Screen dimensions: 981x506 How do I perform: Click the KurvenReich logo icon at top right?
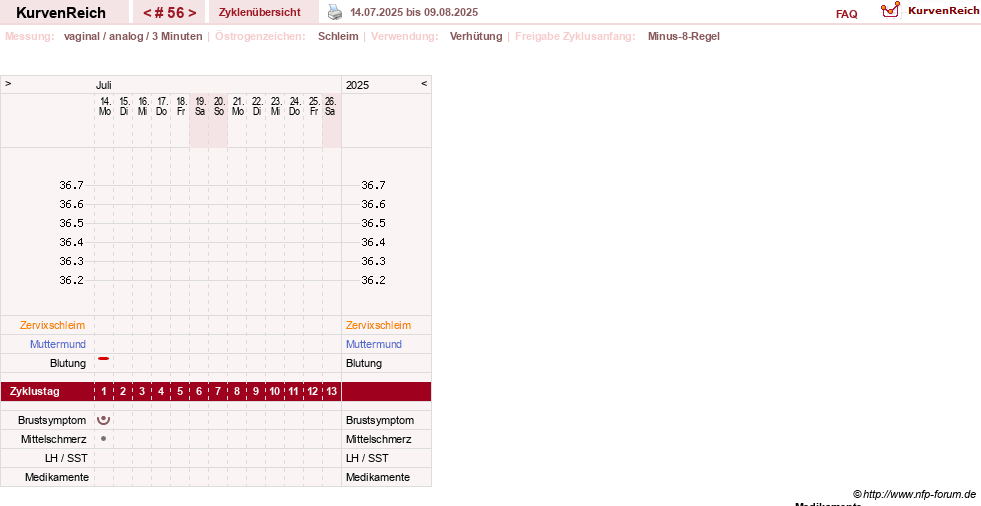890,10
